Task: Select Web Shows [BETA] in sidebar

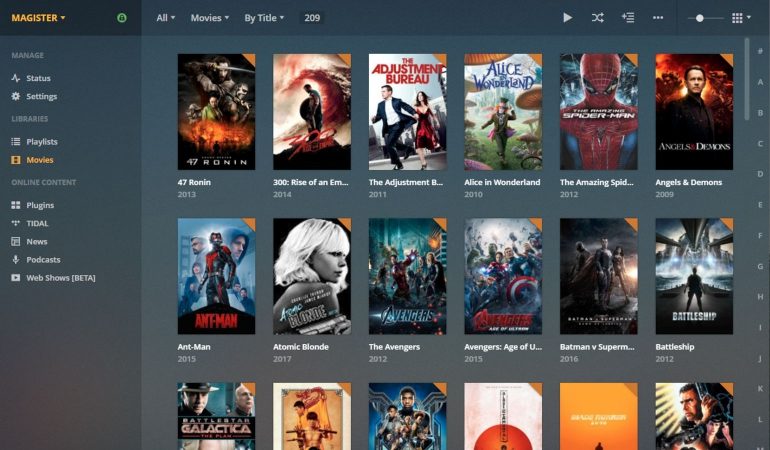Action: [60, 277]
